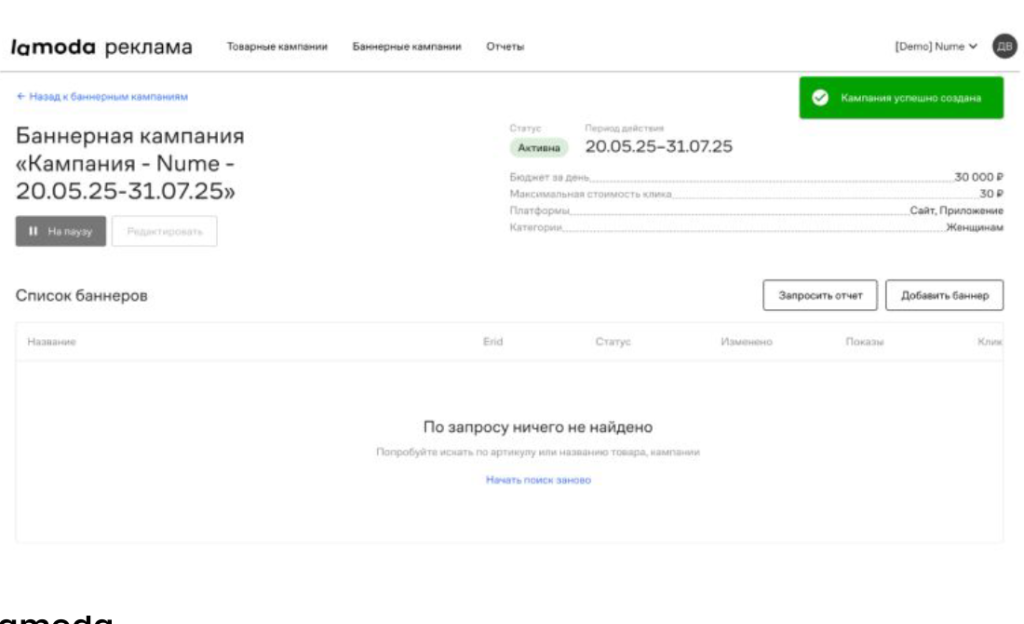Add a banner via Добавить баннер

(944, 295)
